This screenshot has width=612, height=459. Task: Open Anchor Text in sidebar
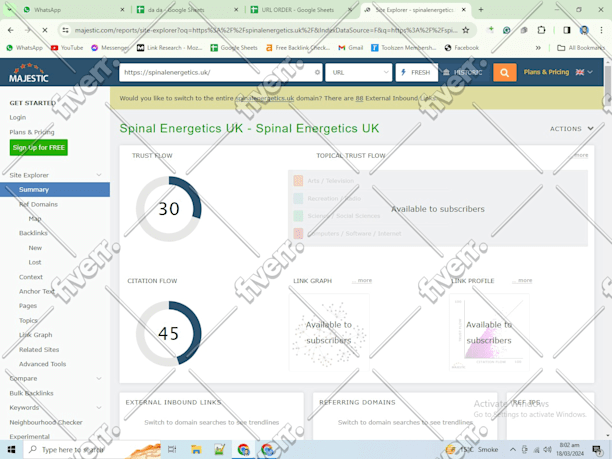37,292
